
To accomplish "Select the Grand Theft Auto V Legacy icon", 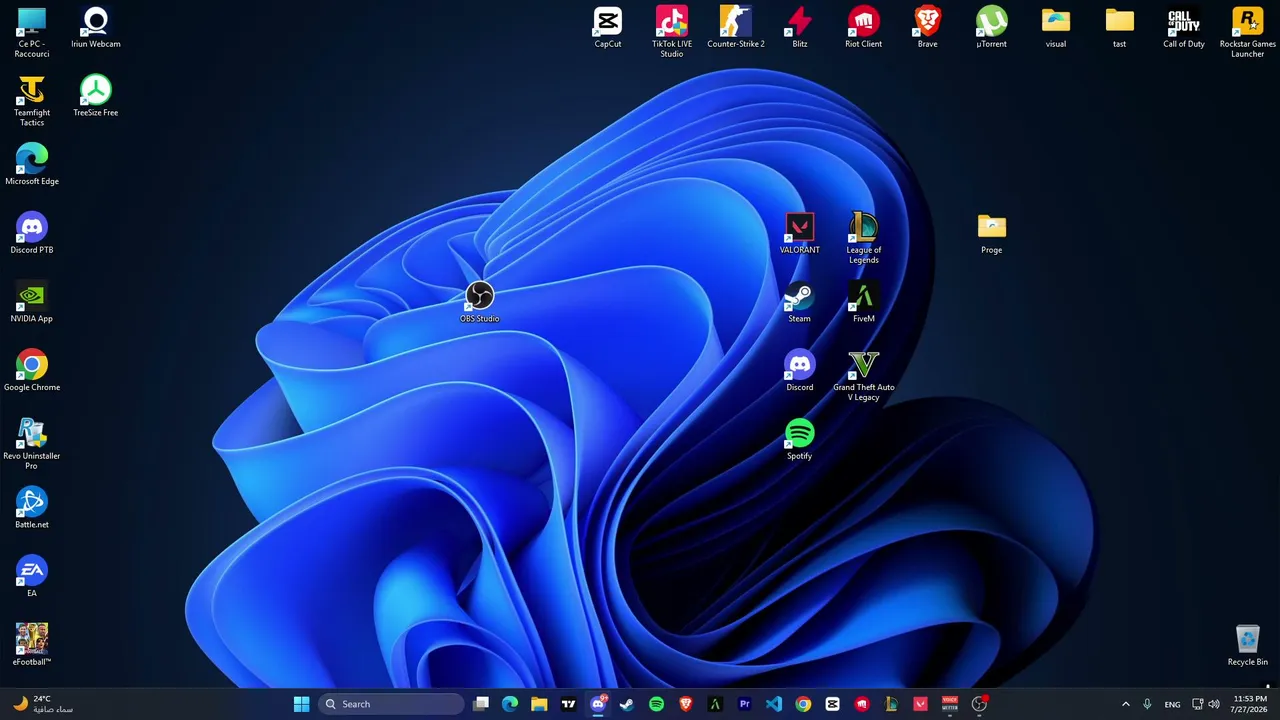I will point(864,375).
